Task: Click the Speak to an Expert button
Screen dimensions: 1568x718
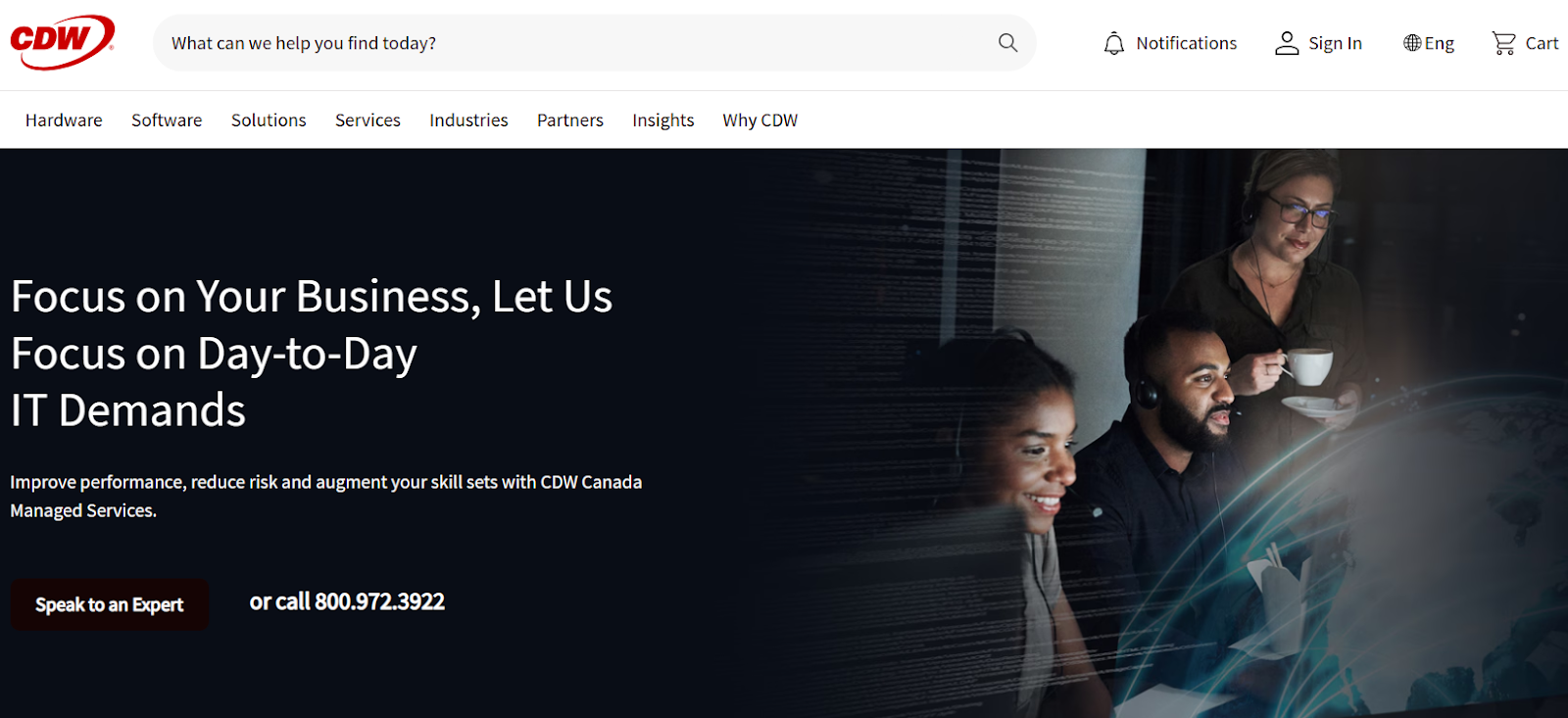Action: tap(110, 604)
